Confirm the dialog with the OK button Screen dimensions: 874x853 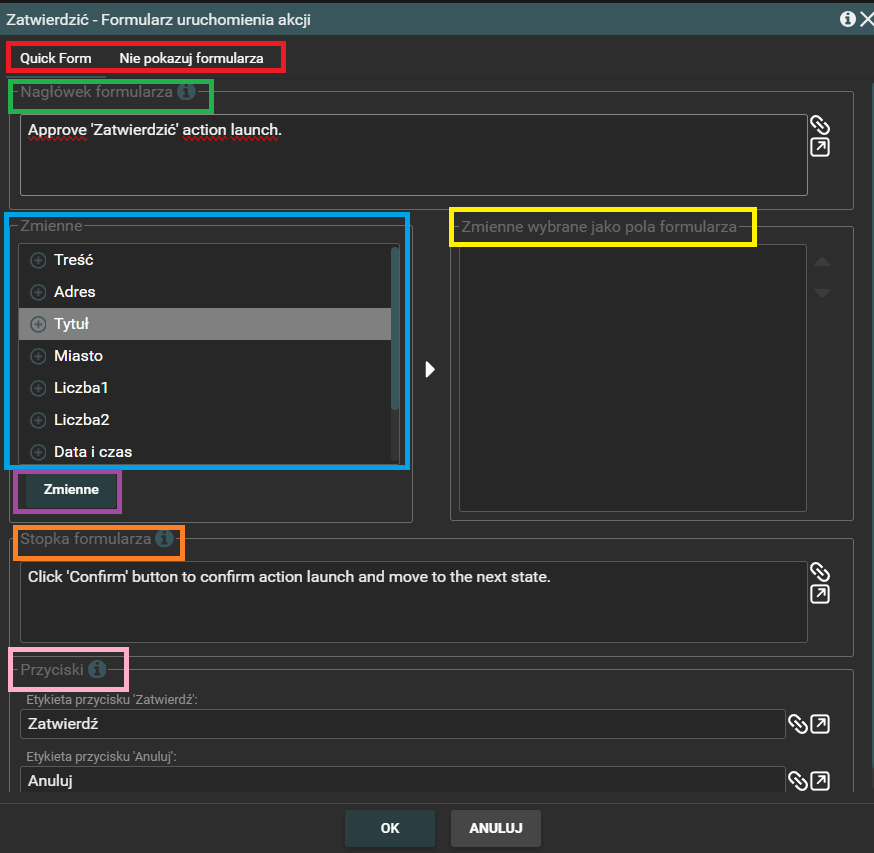(x=390, y=828)
